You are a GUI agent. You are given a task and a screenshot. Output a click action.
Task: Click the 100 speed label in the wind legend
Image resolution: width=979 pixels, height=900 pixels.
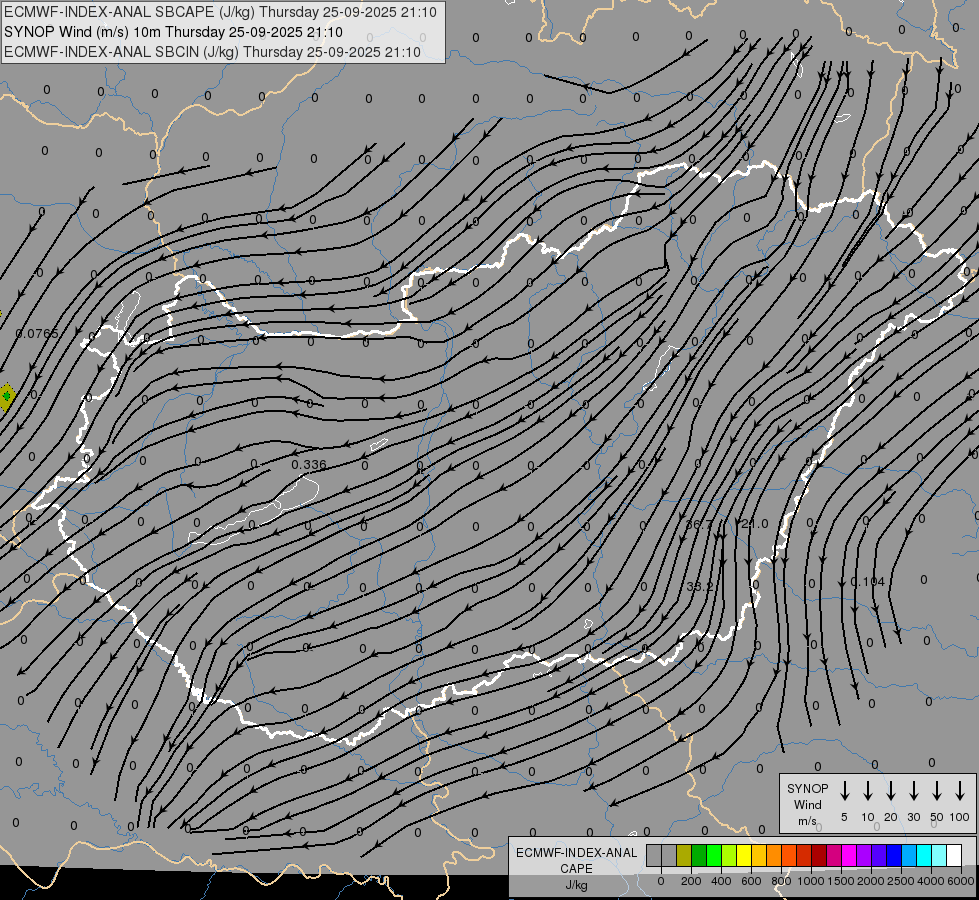[960, 817]
